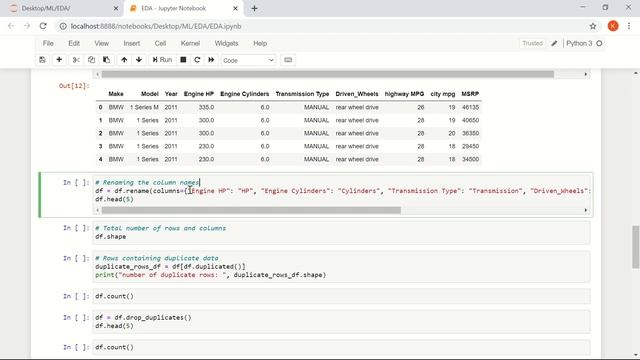Interrupt the kernel stop icon
The height and width of the screenshot is (360, 640).
coord(183,60)
